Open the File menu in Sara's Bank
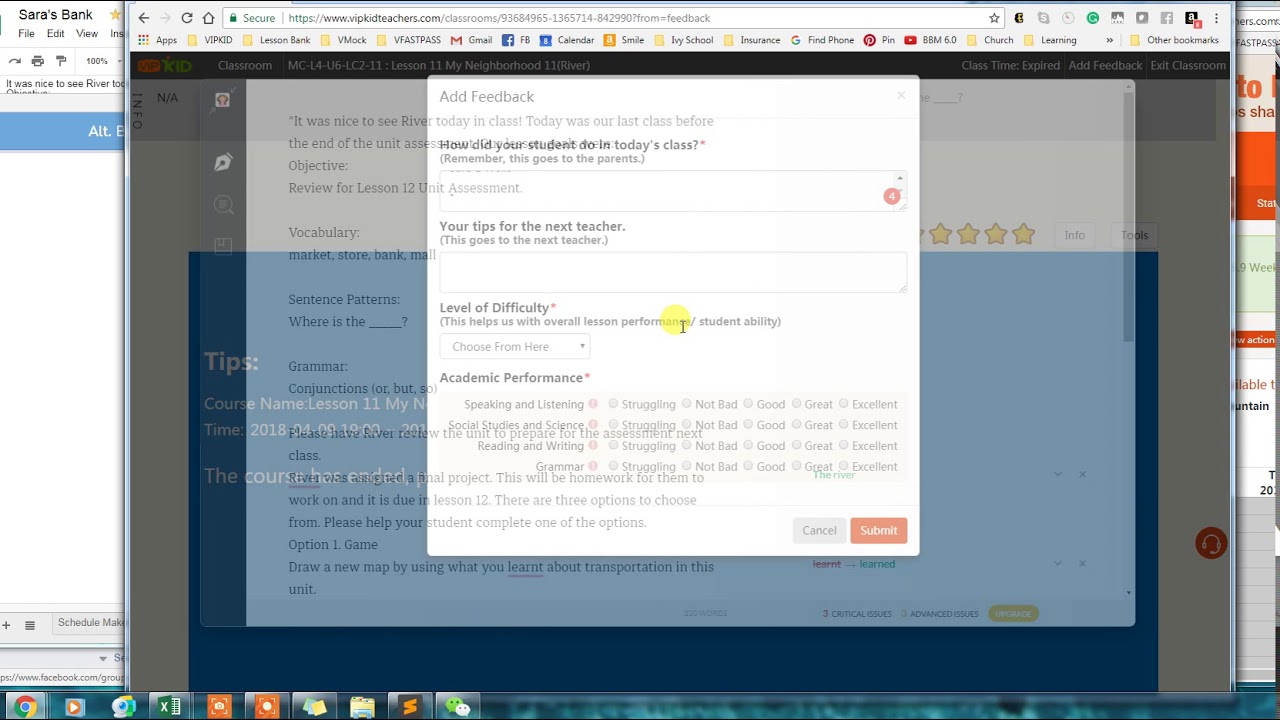Viewport: 1280px width, 720px height. point(27,34)
